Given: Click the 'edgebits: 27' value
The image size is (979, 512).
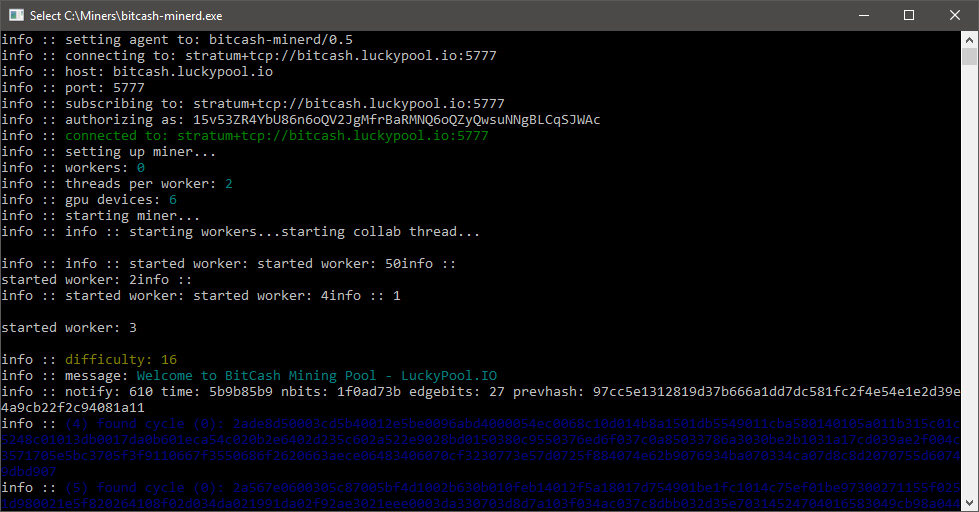Looking at the screenshot, I should pos(456,391).
